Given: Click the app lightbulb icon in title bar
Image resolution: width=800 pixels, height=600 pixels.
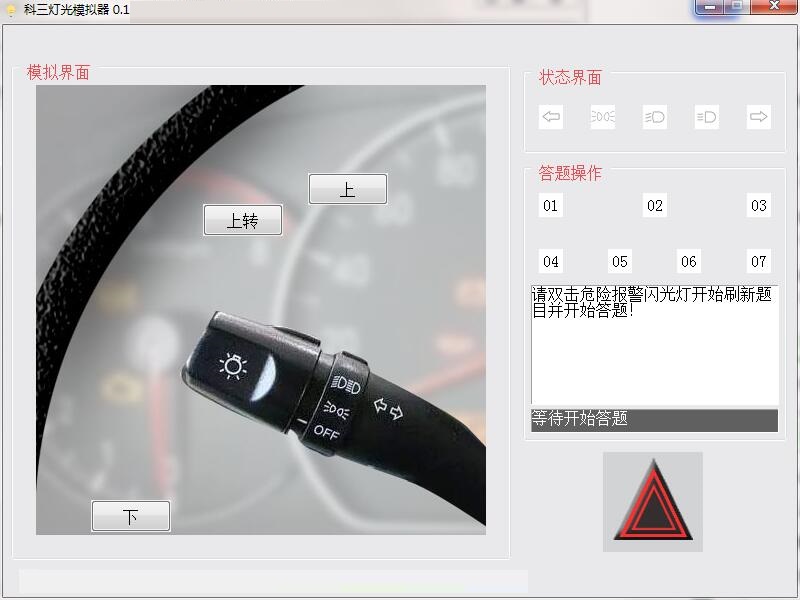Looking at the screenshot, I should coord(10,10).
